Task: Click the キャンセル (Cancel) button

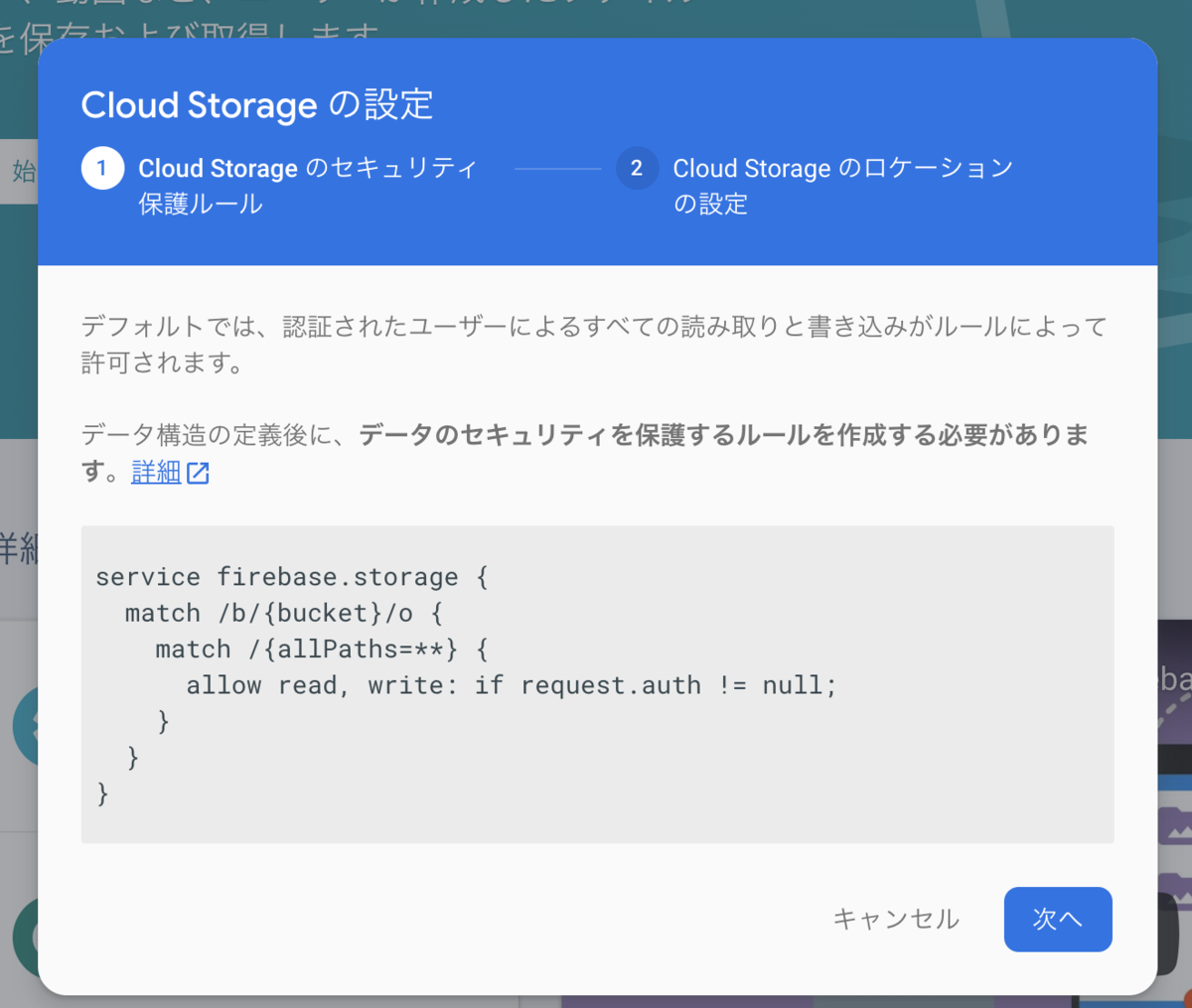Action: pos(896,919)
